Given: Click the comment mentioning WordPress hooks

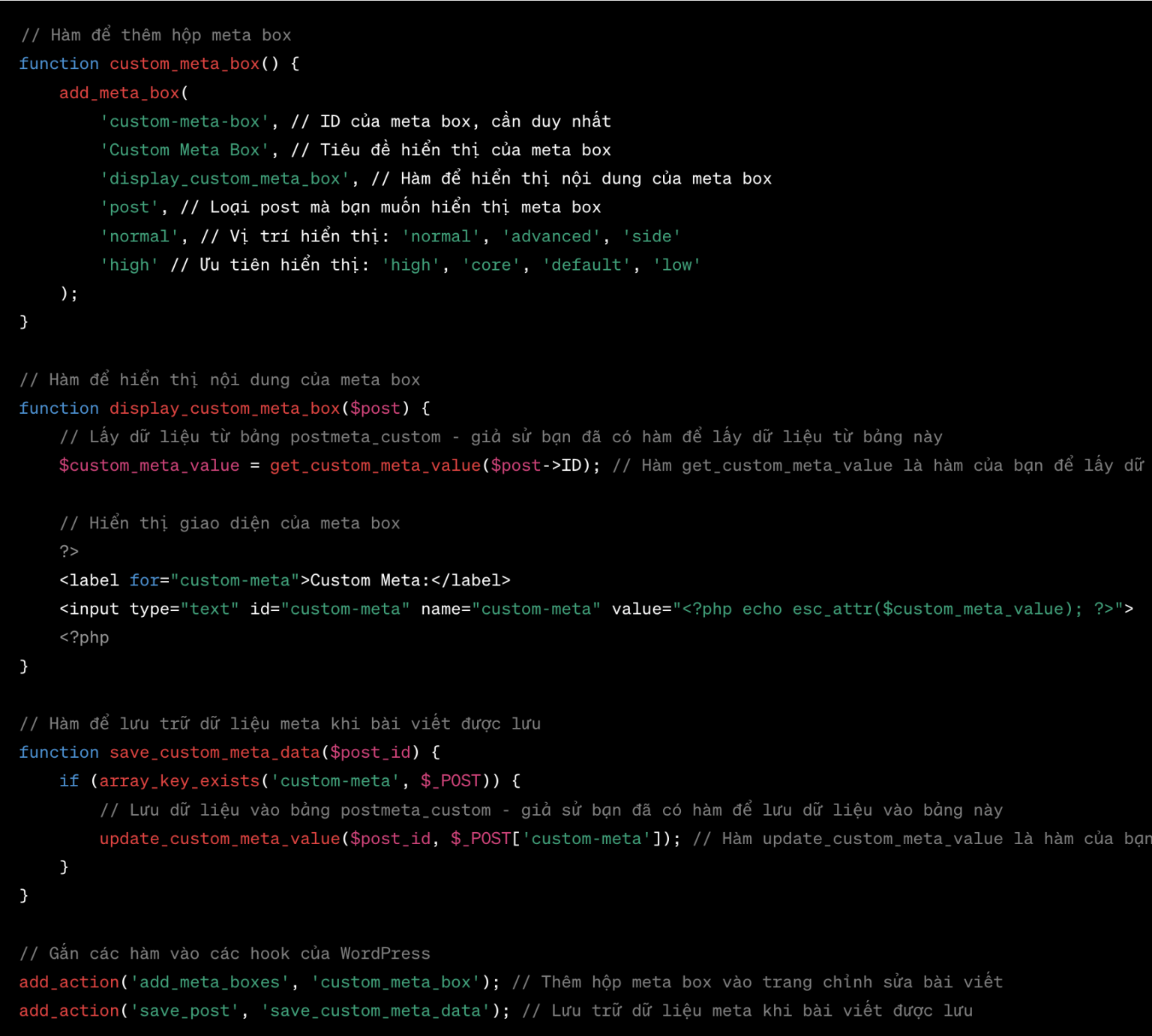Looking at the screenshot, I should (x=224, y=954).
